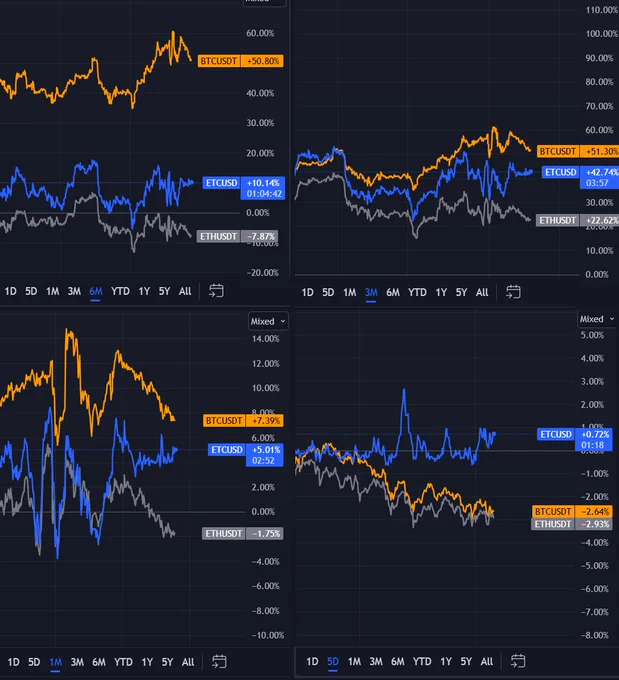Open go-to-date calendar in 1M chart
The width and height of the screenshot is (619, 680).
pos(219,662)
